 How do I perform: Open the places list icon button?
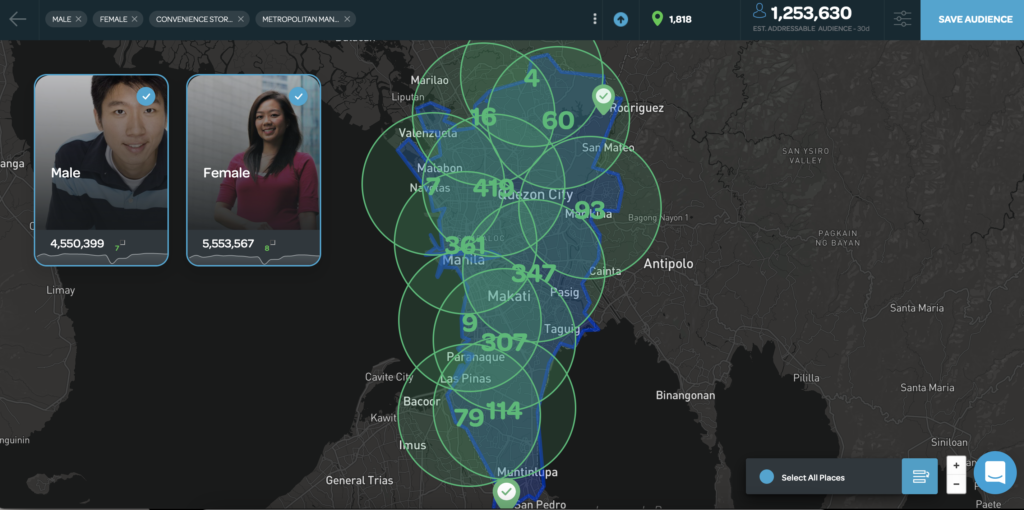(x=920, y=476)
